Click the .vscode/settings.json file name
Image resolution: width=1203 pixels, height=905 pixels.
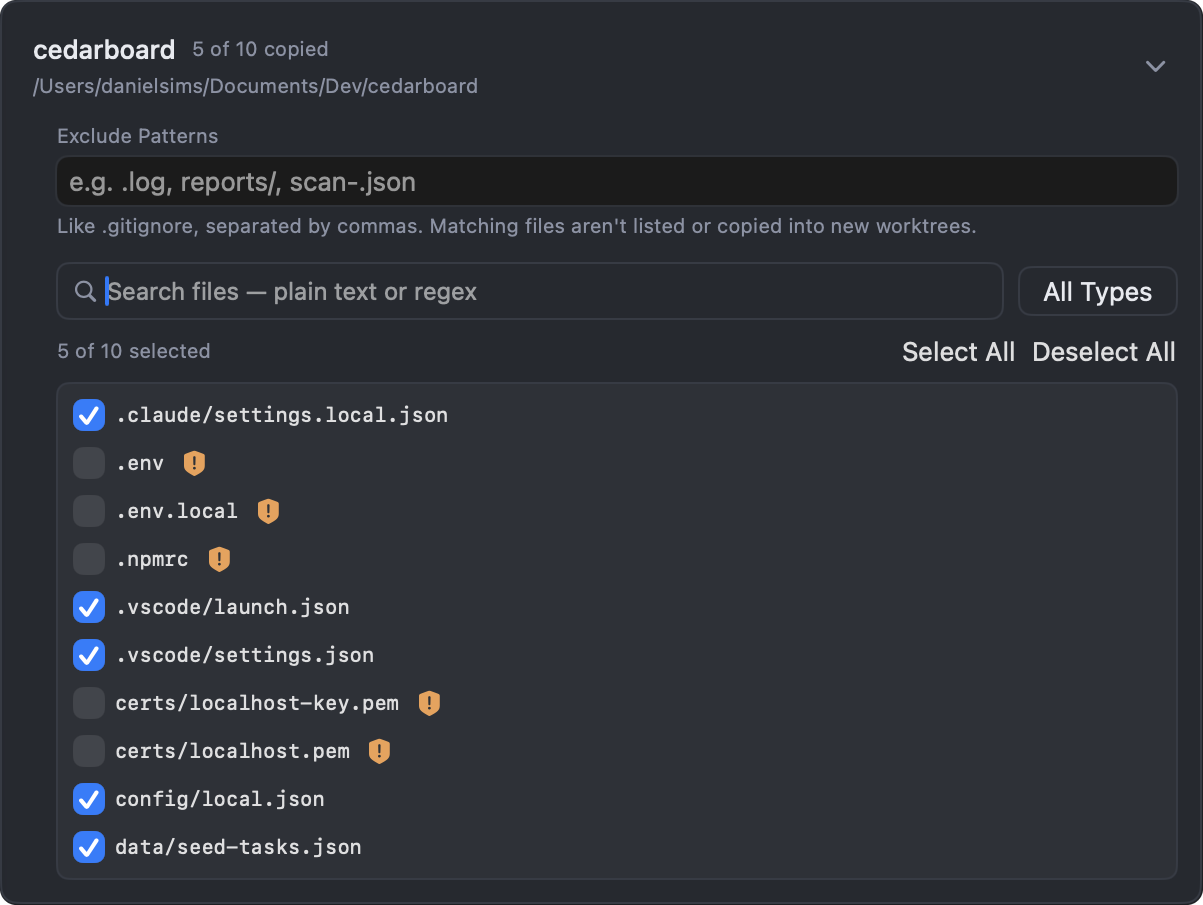coord(245,655)
